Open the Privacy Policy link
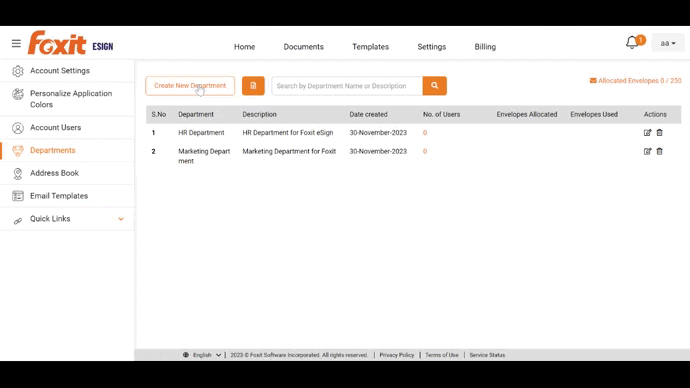The height and width of the screenshot is (388, 690). pos(396,355)
